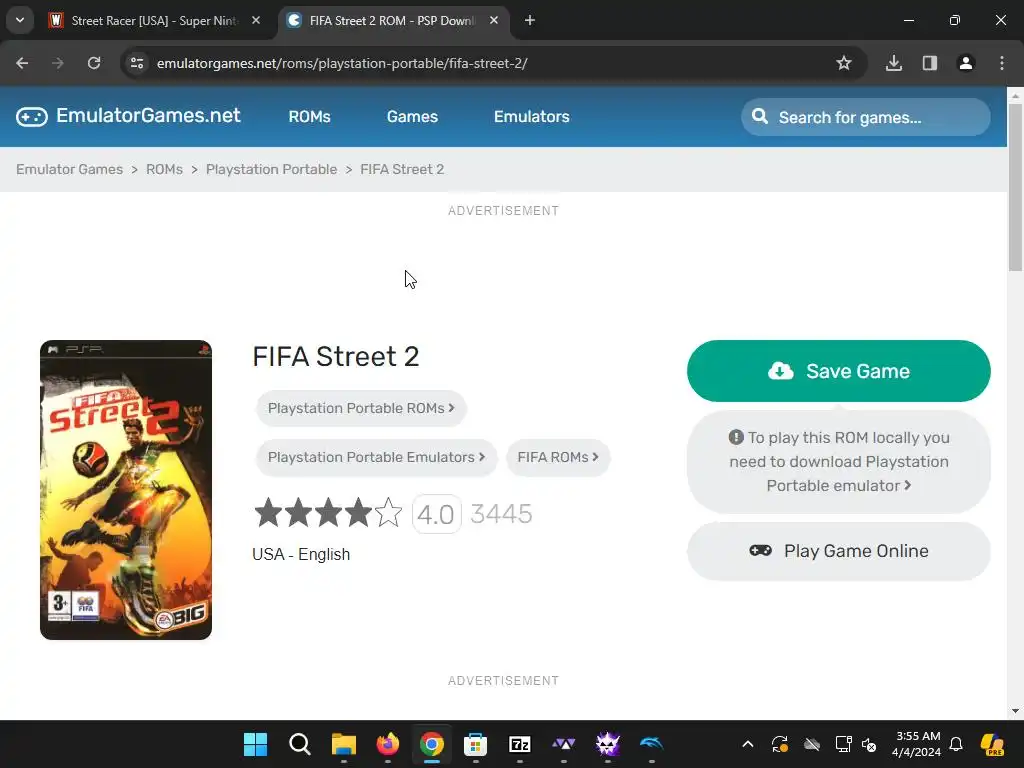Show hidden system tray icons
The height and width of the screenshot is (768, 1024).
tap(748, 744)
